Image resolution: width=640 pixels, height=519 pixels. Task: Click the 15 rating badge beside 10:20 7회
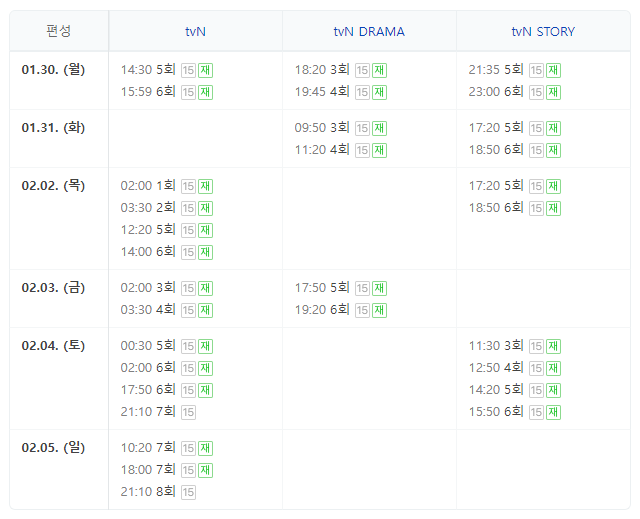188,448
